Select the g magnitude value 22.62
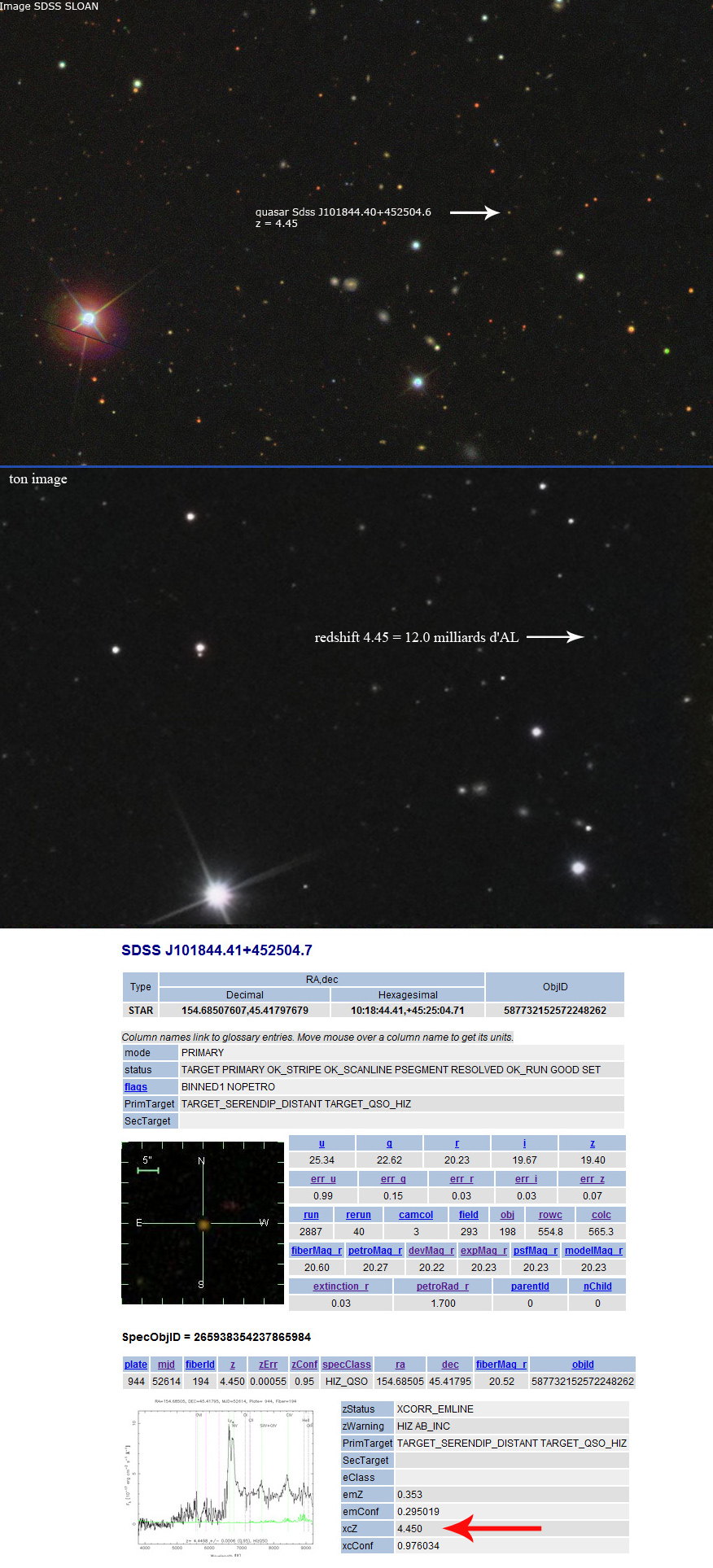Screen dimensions: 713x1568 [x=389, y=1160]
